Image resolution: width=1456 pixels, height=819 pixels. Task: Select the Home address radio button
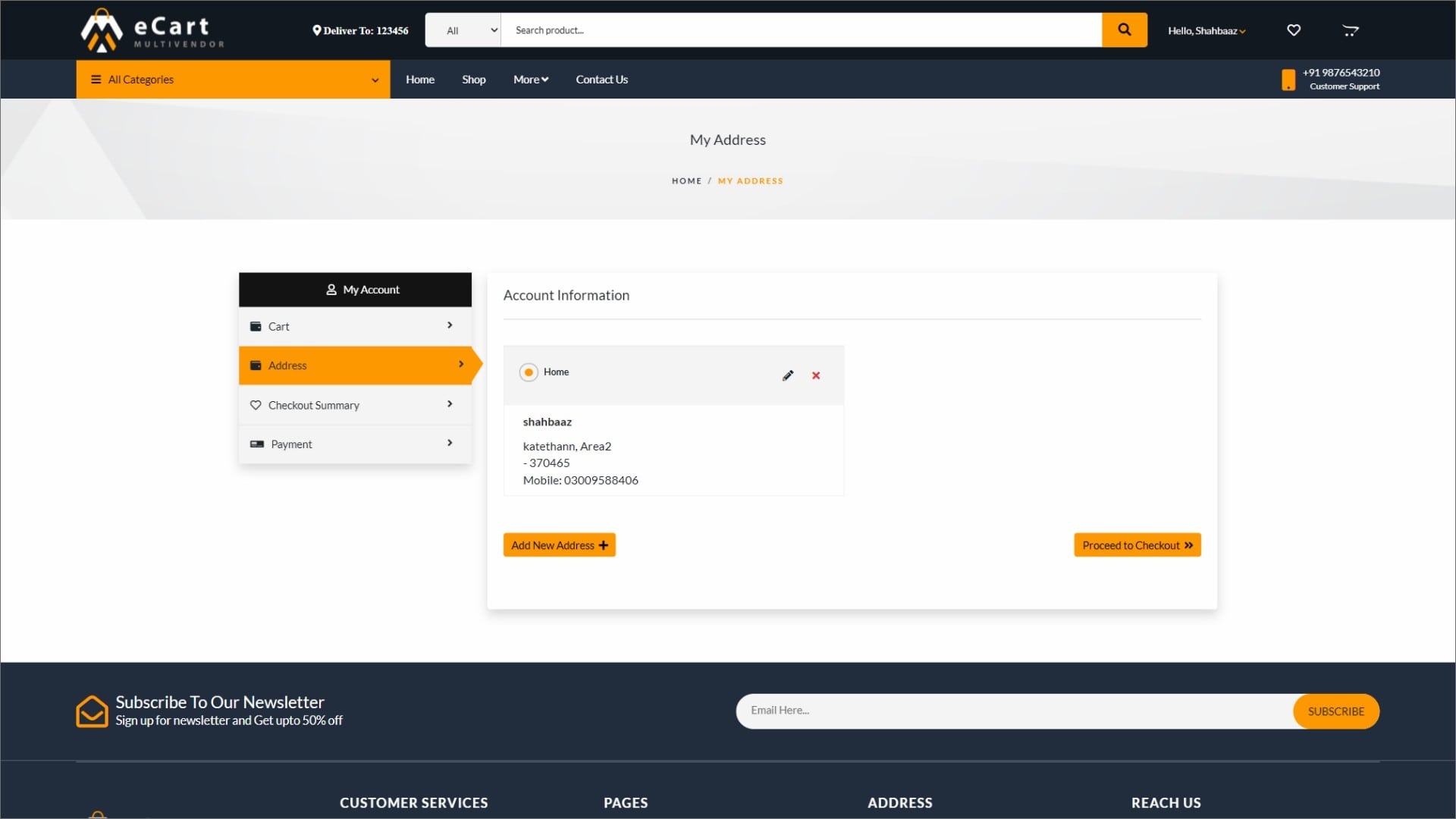(527, 371)
